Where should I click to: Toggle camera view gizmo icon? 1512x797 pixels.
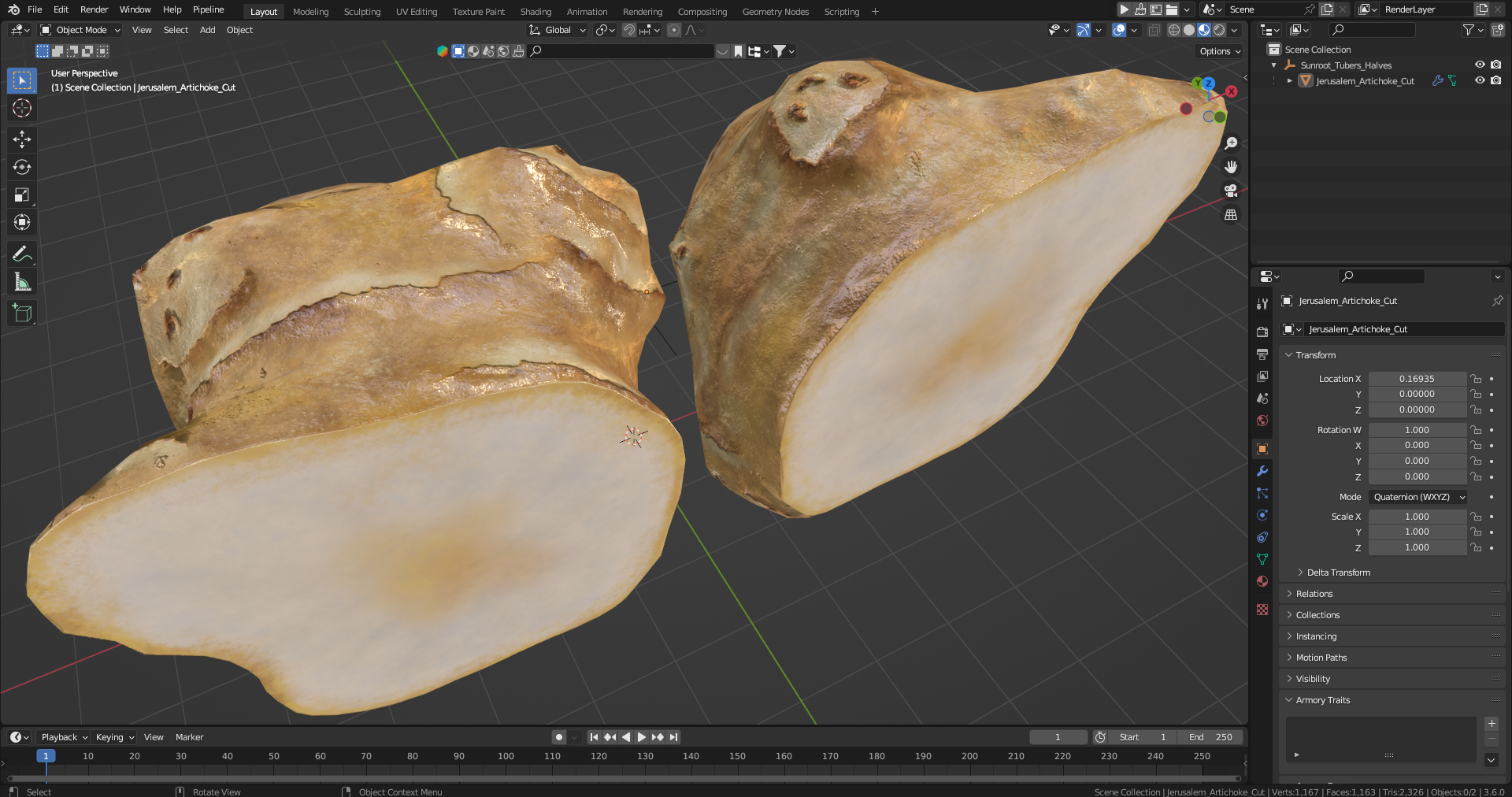(1231, 191)
